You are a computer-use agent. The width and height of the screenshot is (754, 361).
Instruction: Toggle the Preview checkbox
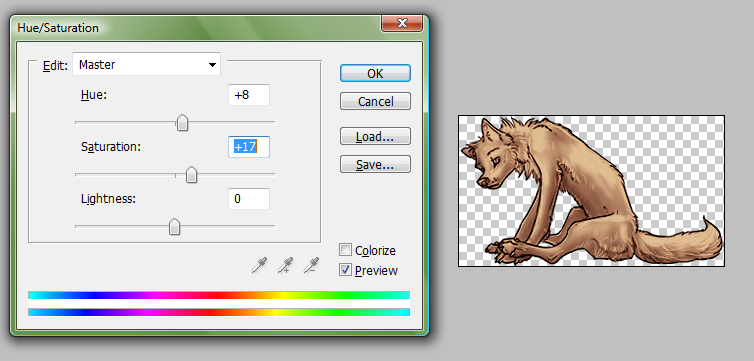[345, 270]
